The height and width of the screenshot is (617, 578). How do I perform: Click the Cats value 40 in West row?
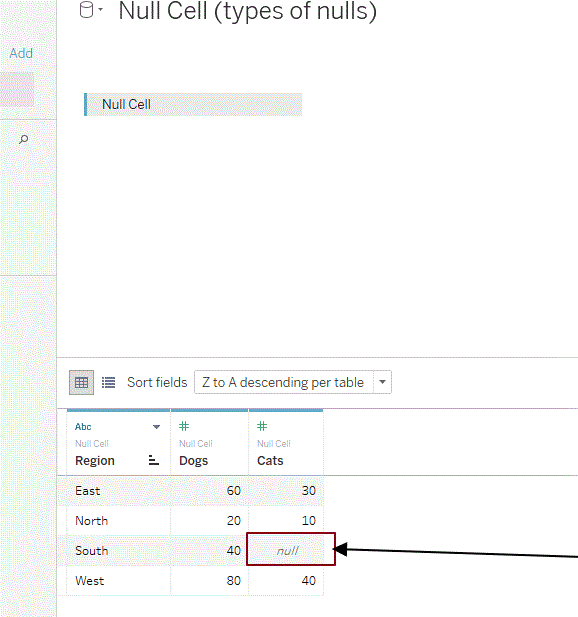click(309, 580)
